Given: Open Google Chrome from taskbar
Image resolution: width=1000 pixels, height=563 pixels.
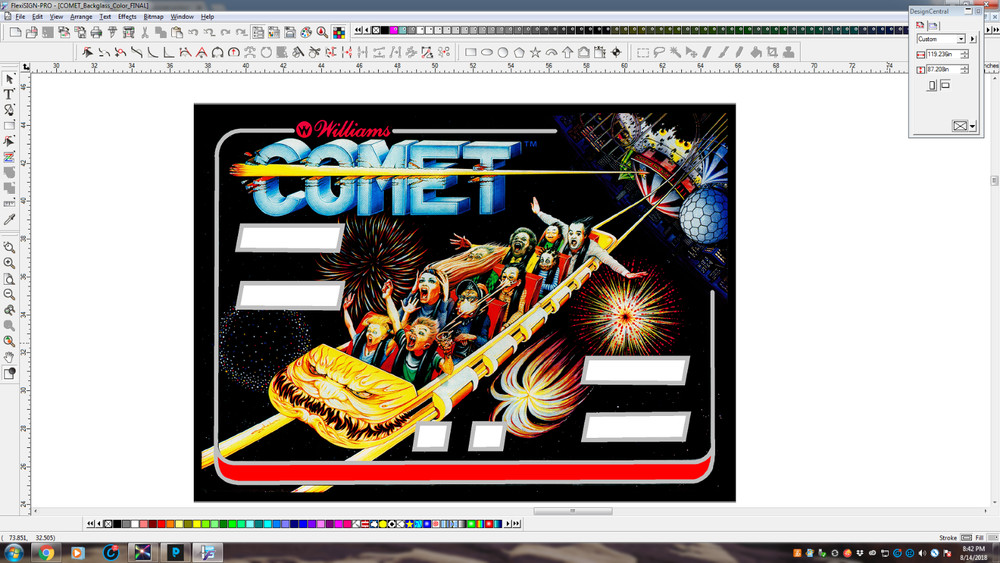Looking at the screenshot, I should [x=45, y=552].
